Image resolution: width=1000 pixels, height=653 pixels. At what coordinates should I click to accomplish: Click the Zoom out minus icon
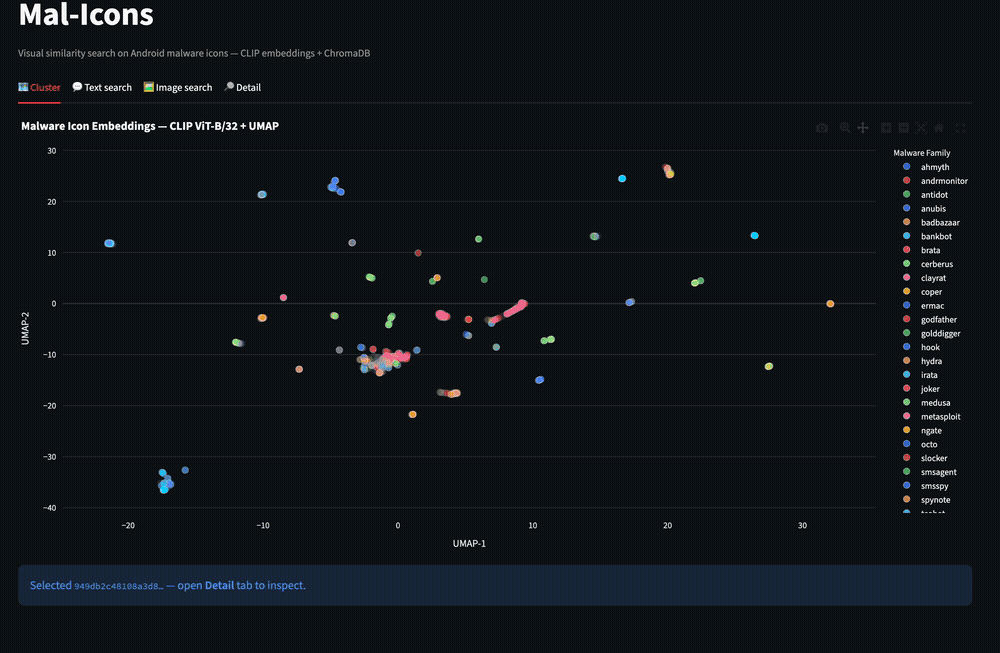tap(904, 128)
